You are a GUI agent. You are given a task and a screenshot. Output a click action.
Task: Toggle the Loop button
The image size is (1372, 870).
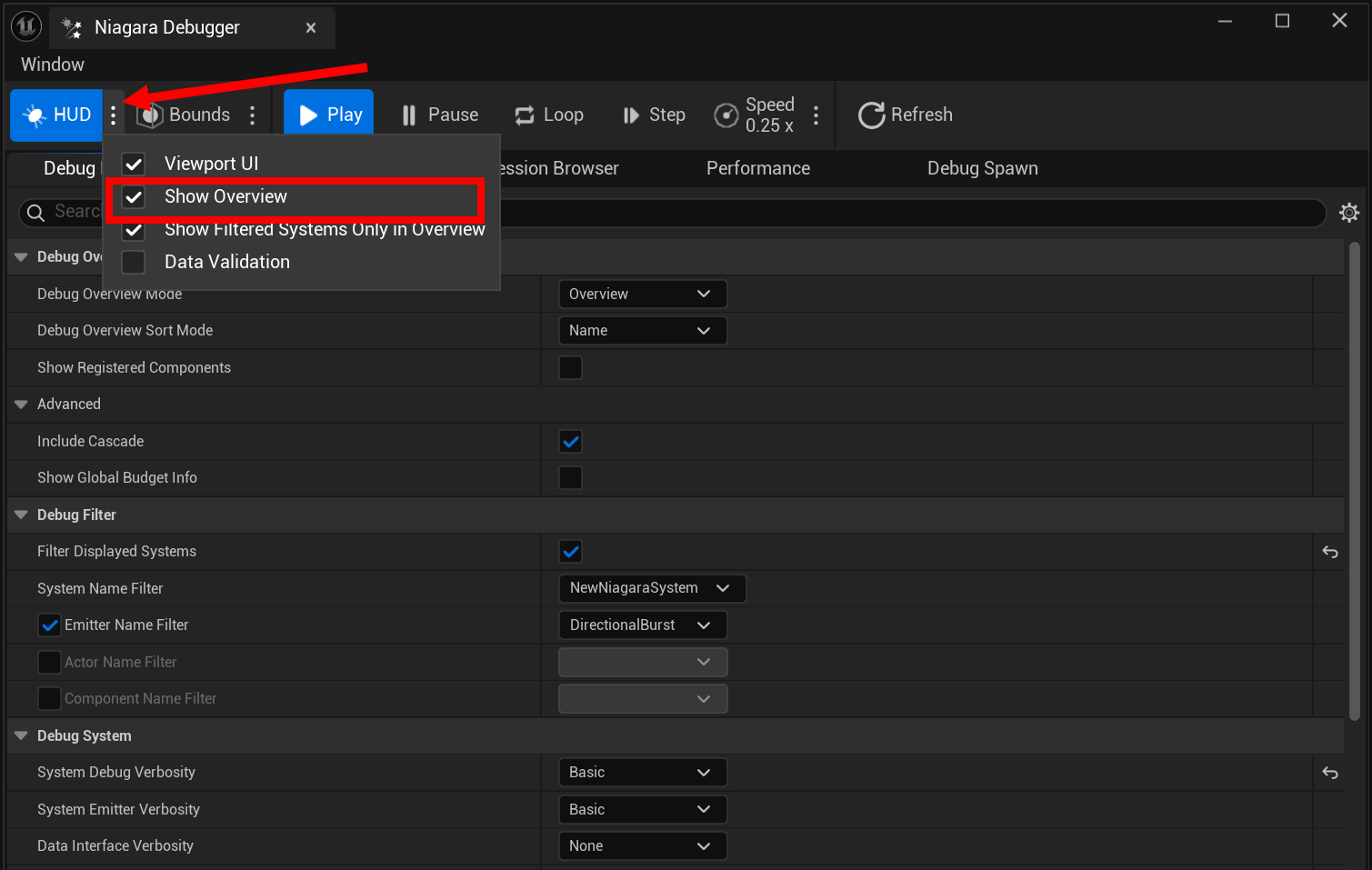[x=550, y=115]
